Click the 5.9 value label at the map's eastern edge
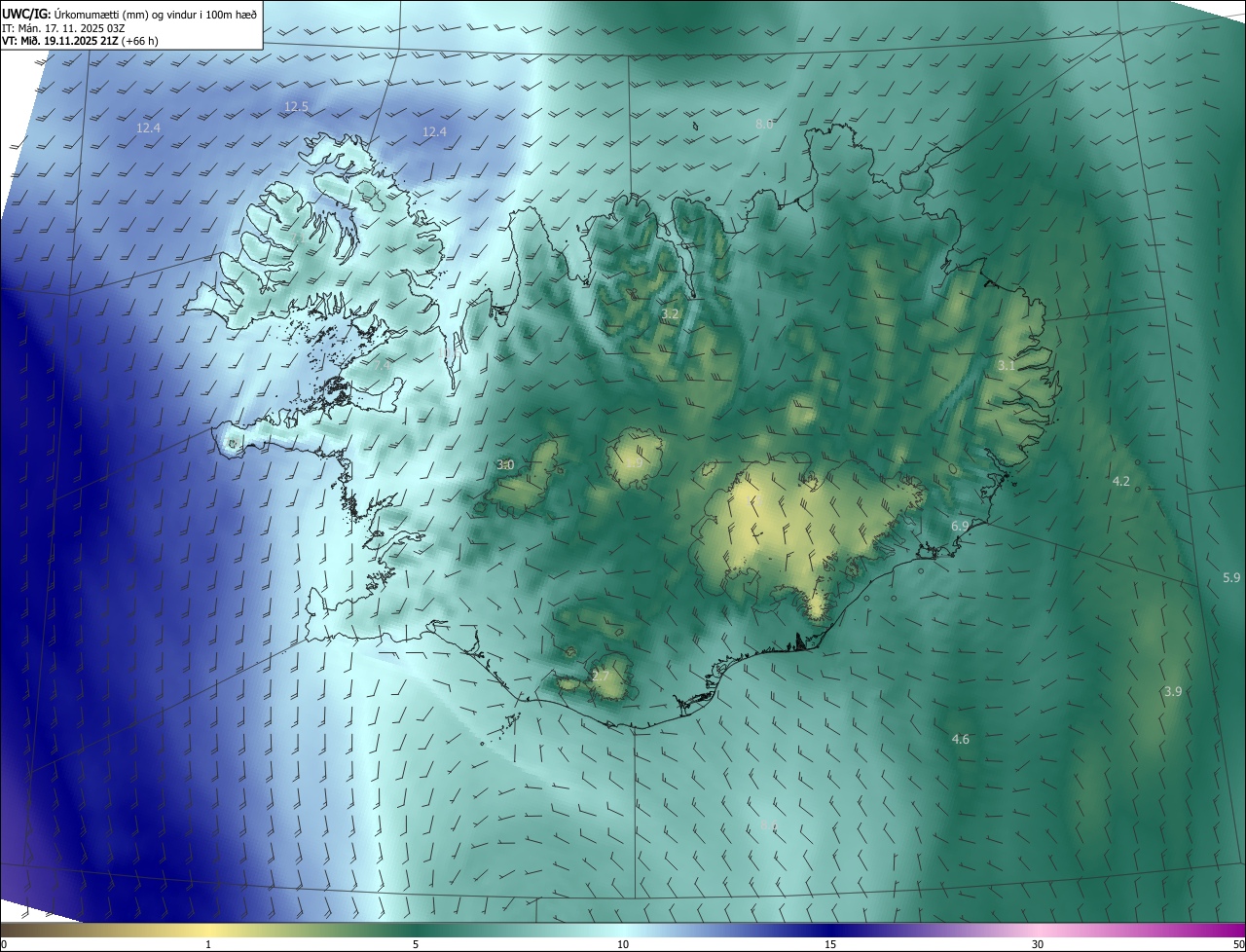 click(1231, 577)
